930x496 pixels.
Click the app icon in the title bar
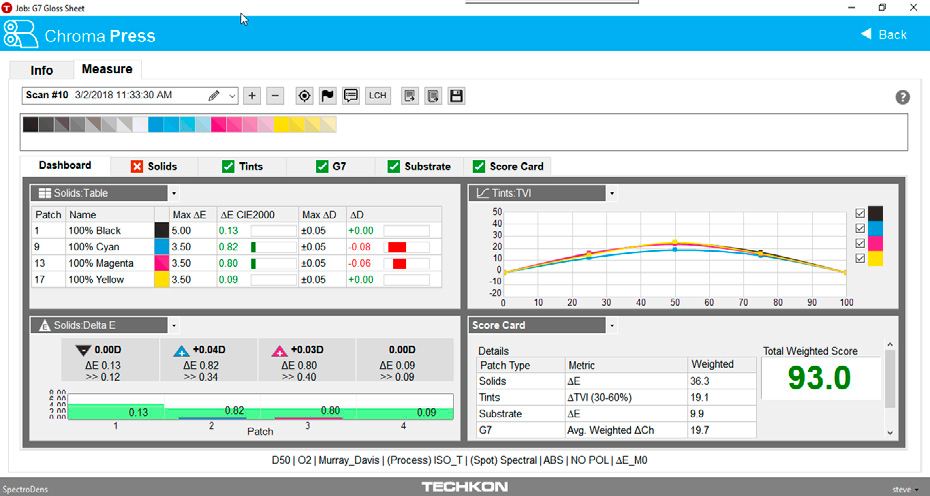tap(7, 8)
